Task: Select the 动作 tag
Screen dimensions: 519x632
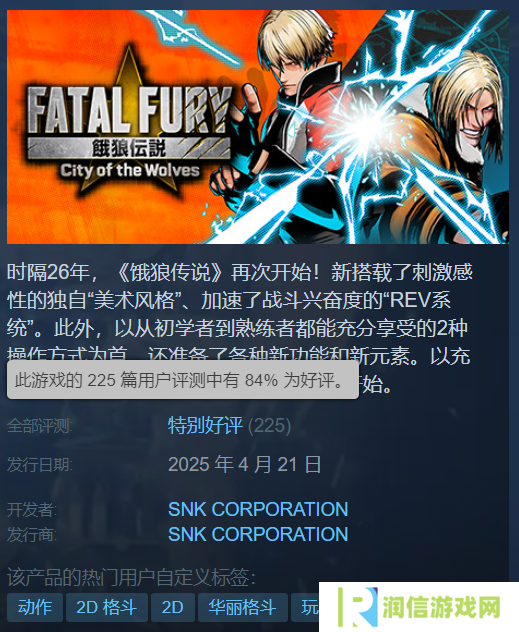Action: pyautogui.click(x=35, y=607)
